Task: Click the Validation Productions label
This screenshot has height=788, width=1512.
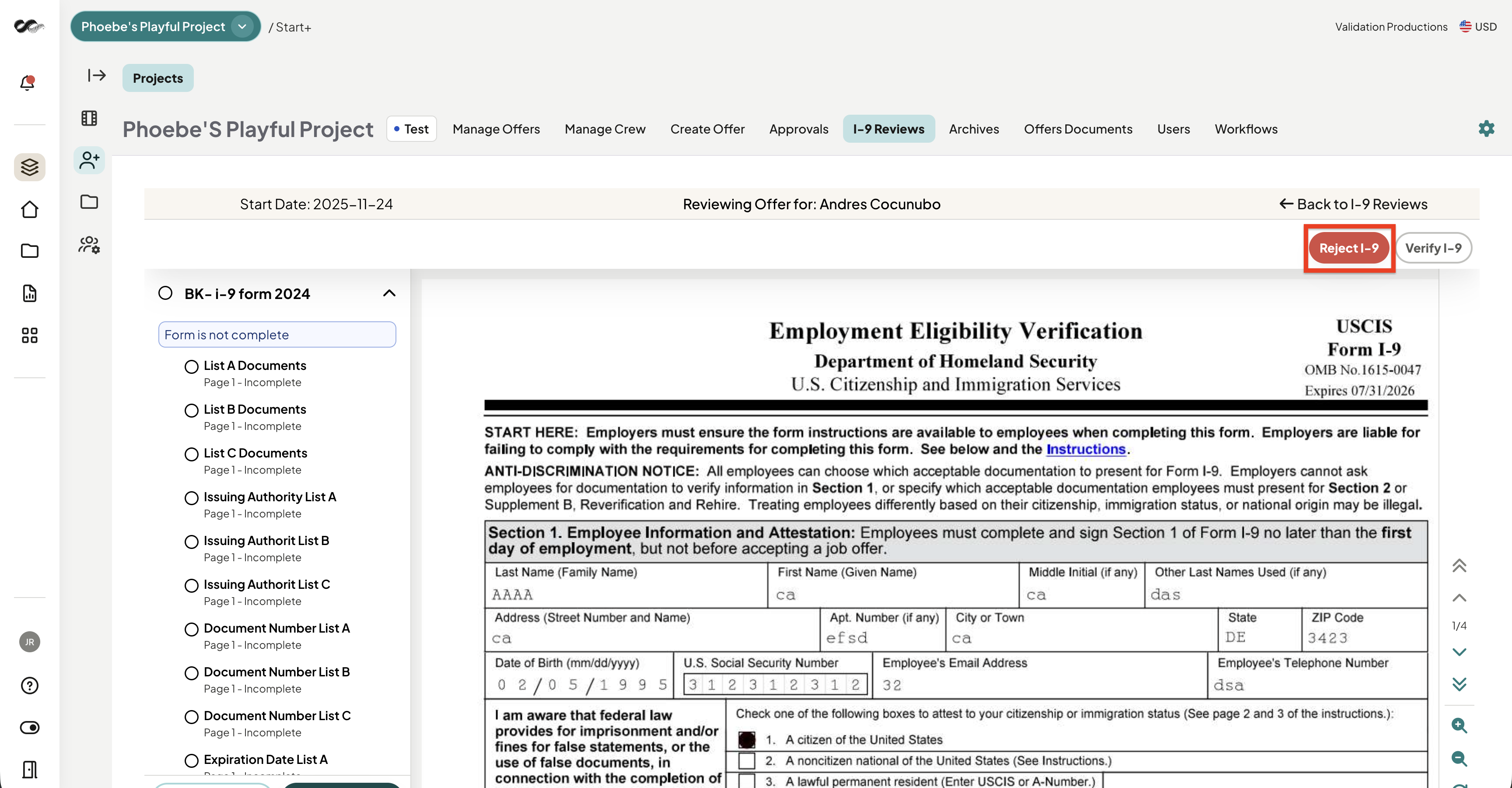Action: click(1391, 26)
